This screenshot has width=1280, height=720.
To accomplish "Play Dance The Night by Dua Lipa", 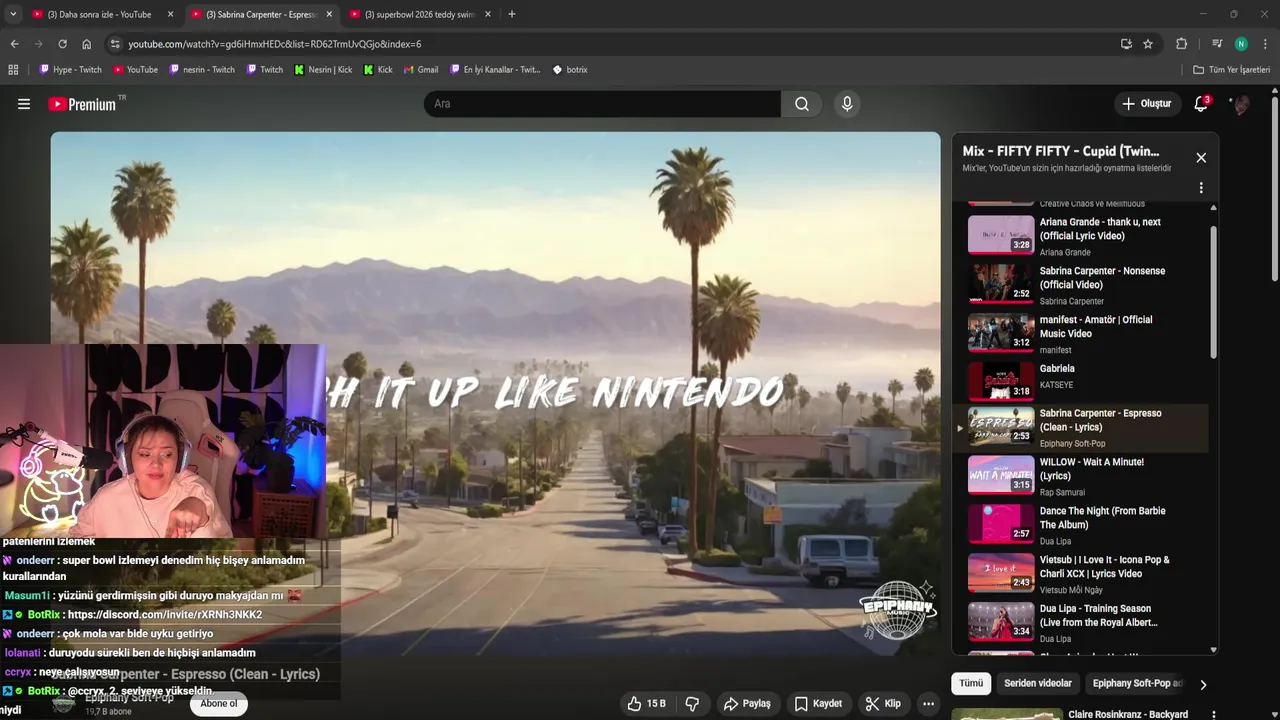I will pos(1080,525).
